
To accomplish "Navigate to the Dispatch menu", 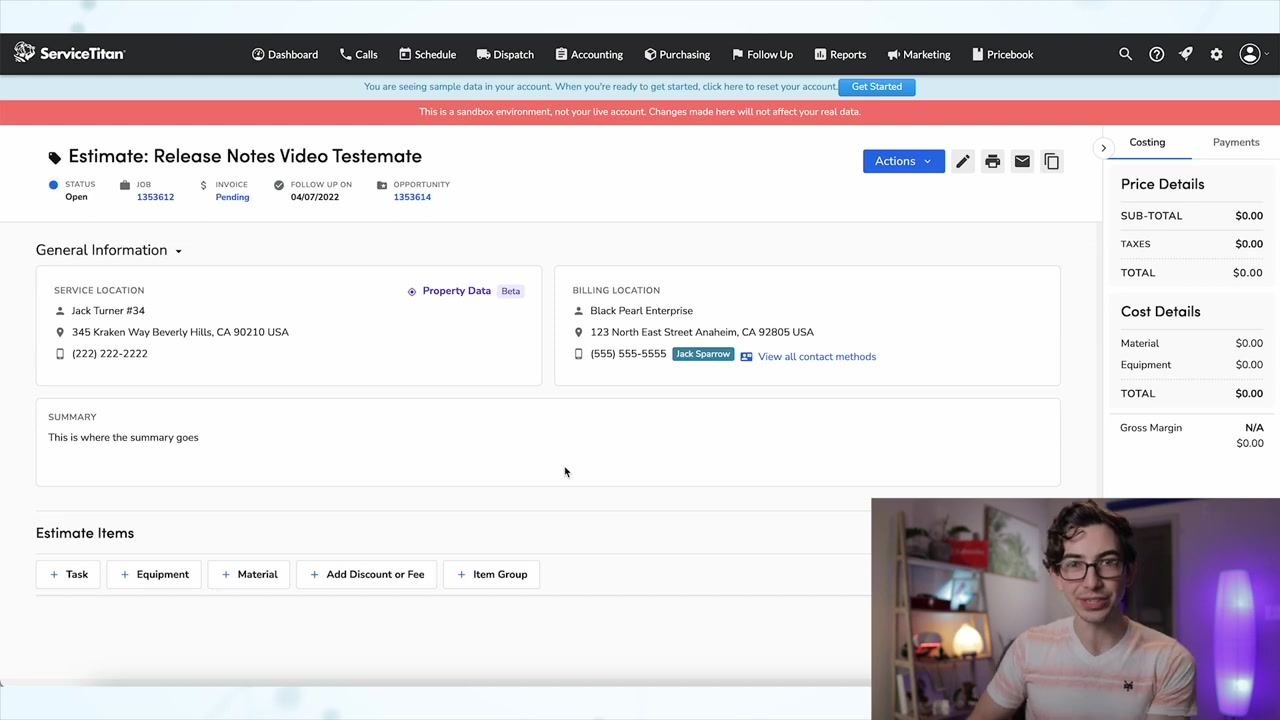I will click(x=505, y=54).
